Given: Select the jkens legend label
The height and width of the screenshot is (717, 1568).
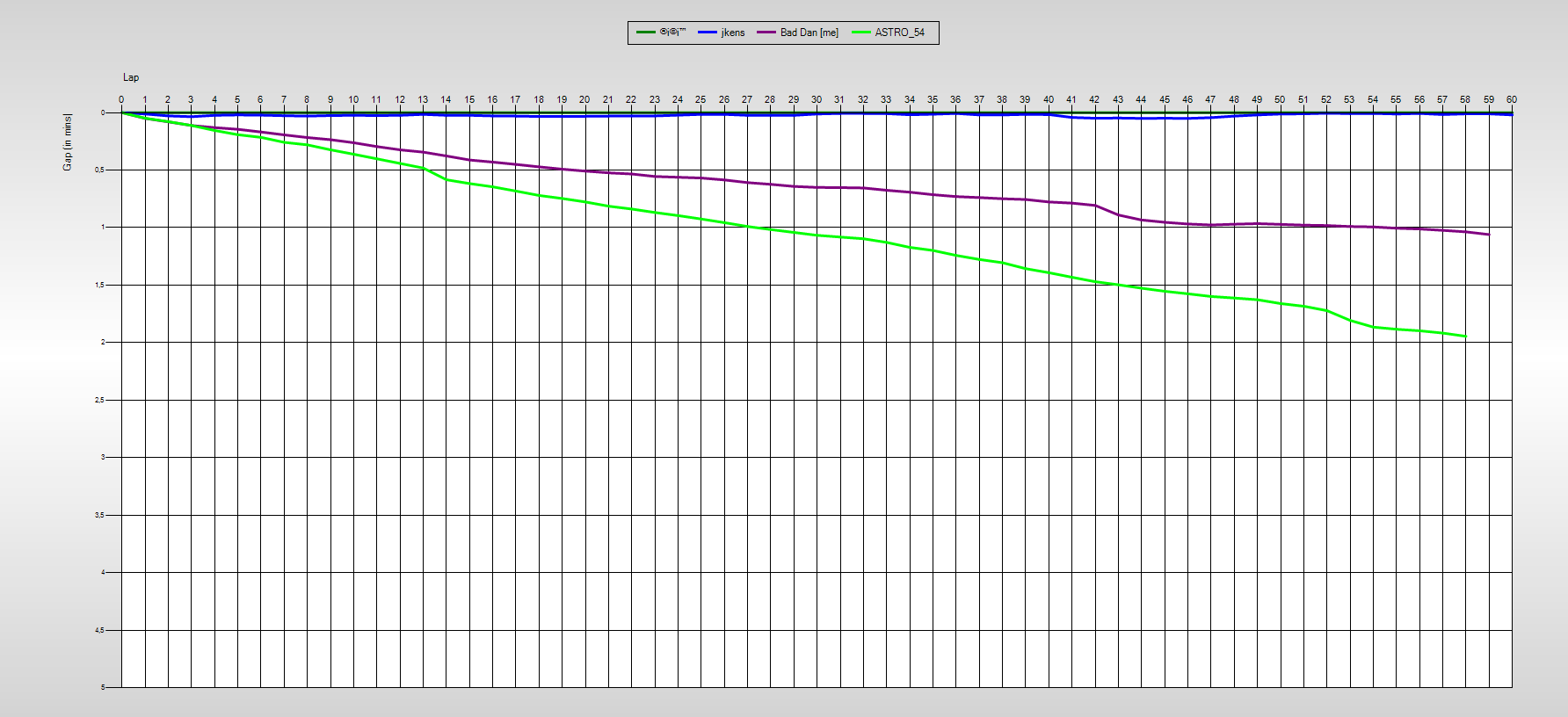Looking at the screenshot, I should pyautogui.click(x=732, y=33).
